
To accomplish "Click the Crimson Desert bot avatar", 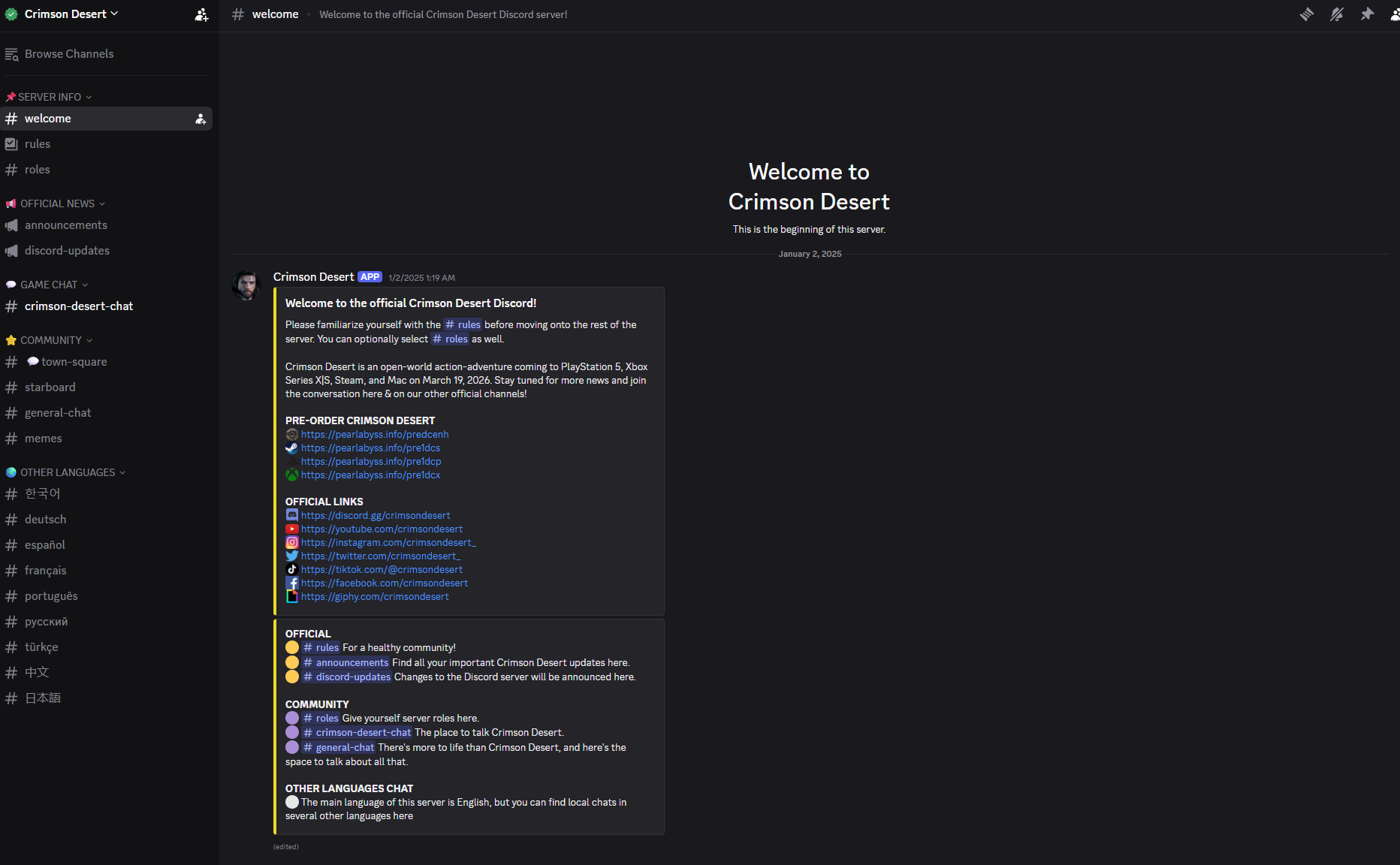I will [x=246, y=286].
